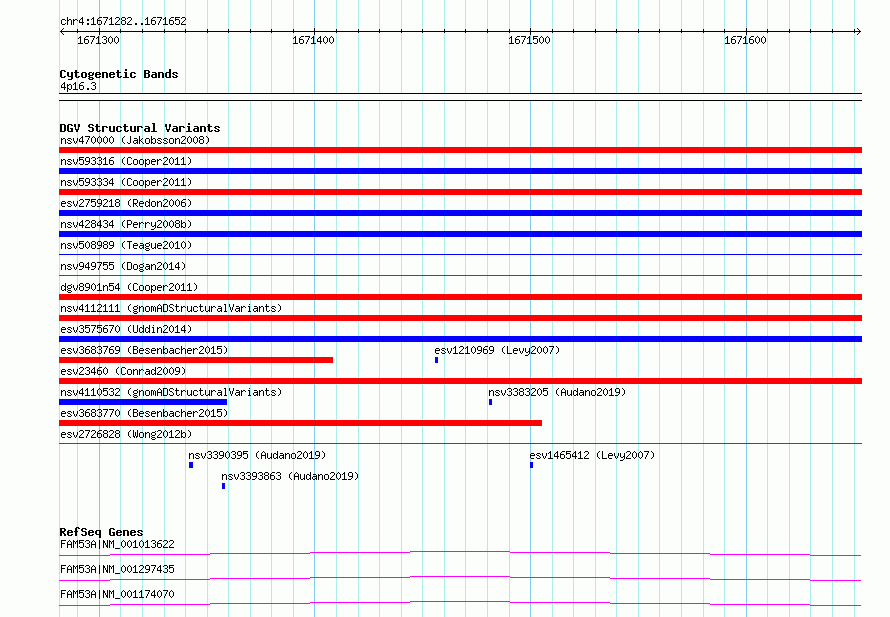Click the ruler's right arrow end

(858, 32)
